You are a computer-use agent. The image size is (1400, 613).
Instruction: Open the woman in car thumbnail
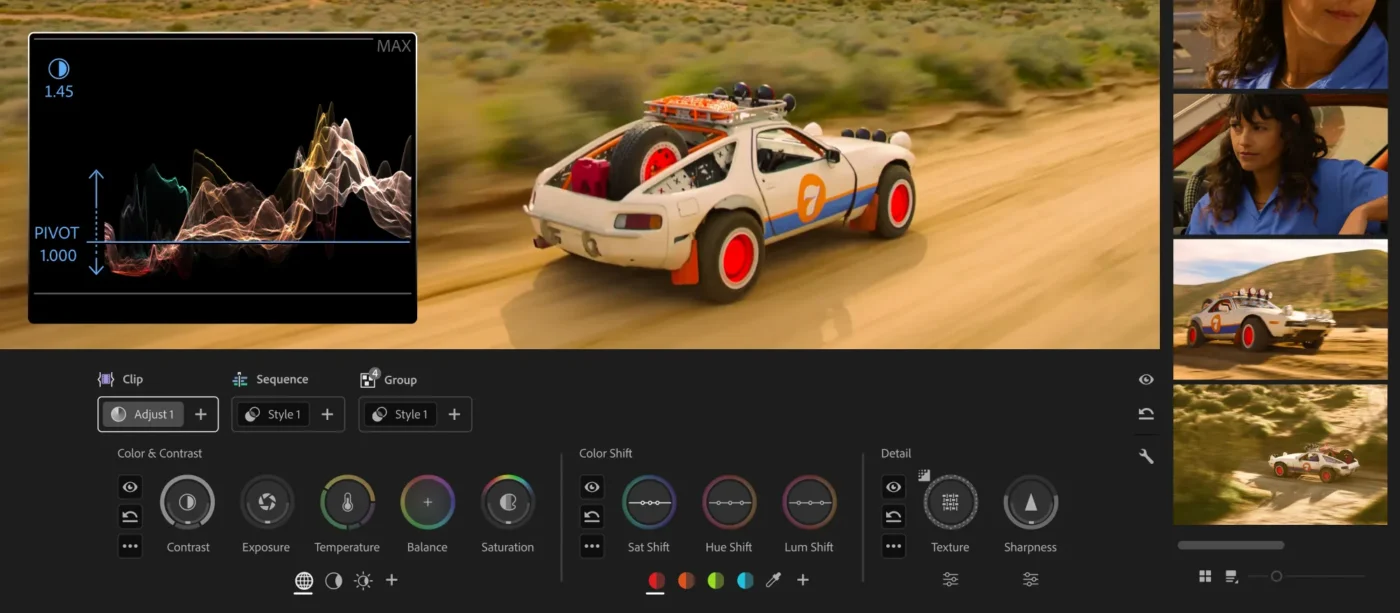[1280, 164]
